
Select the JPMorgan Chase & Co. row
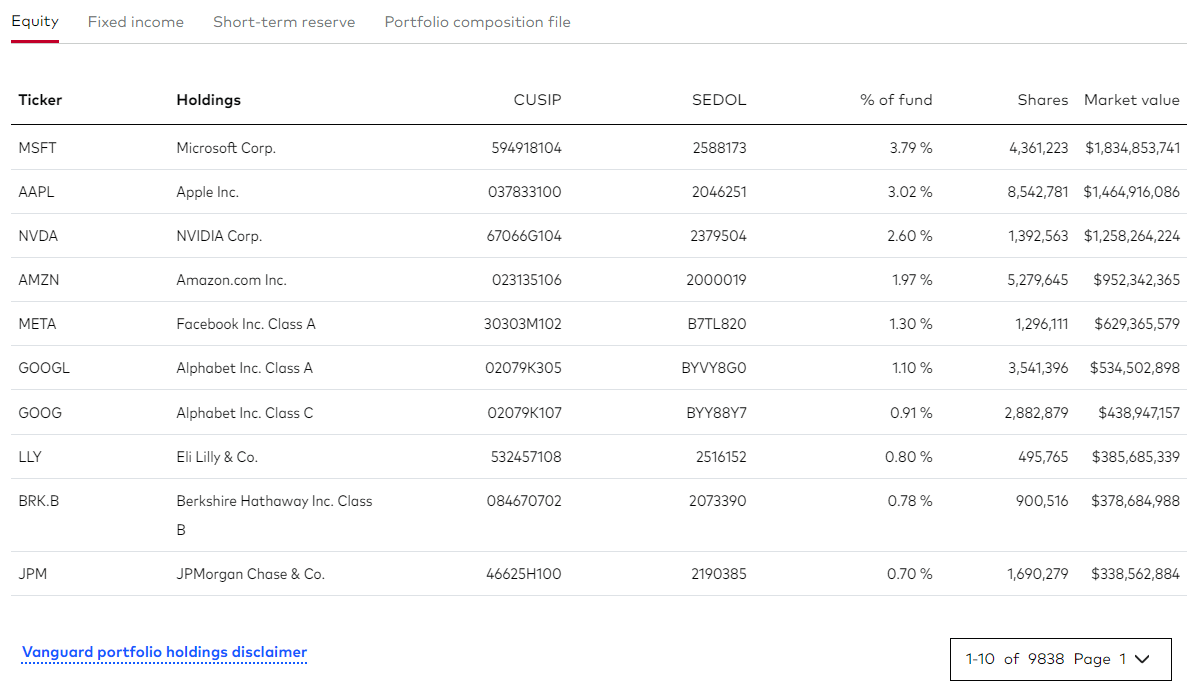(250, 574)
